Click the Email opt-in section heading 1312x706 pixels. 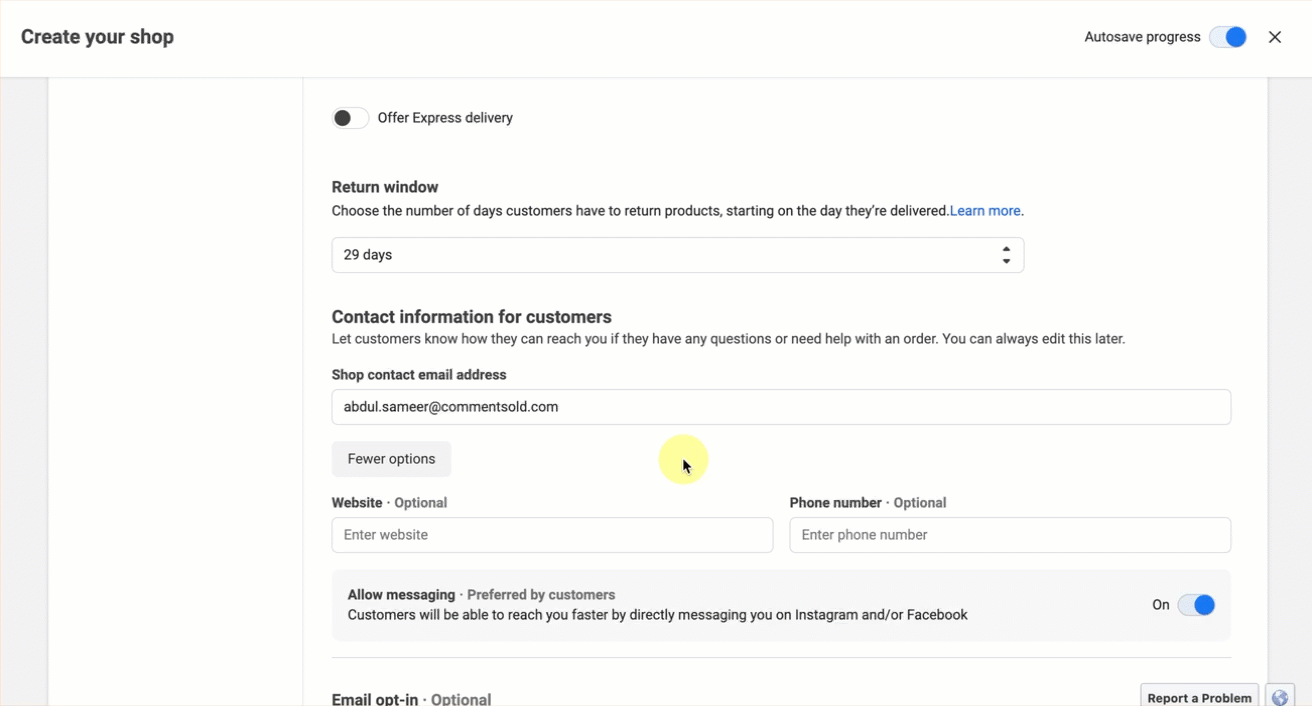click(x=375, y=699)
